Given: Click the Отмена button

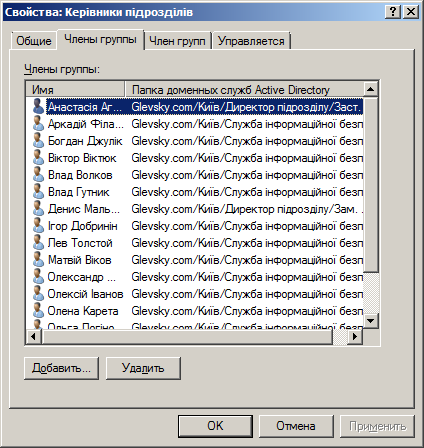Looking at the screenshot, I should 296,426.
